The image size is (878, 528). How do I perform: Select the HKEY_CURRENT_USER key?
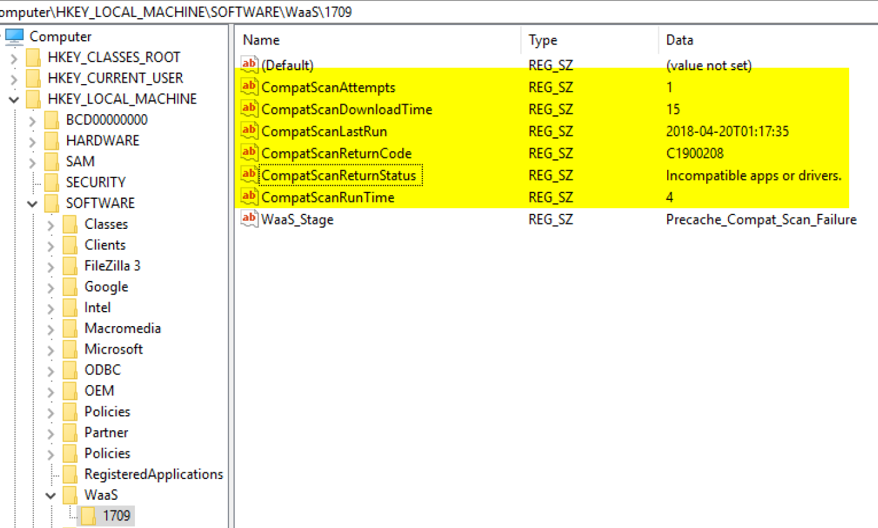[x=115, y=78]
